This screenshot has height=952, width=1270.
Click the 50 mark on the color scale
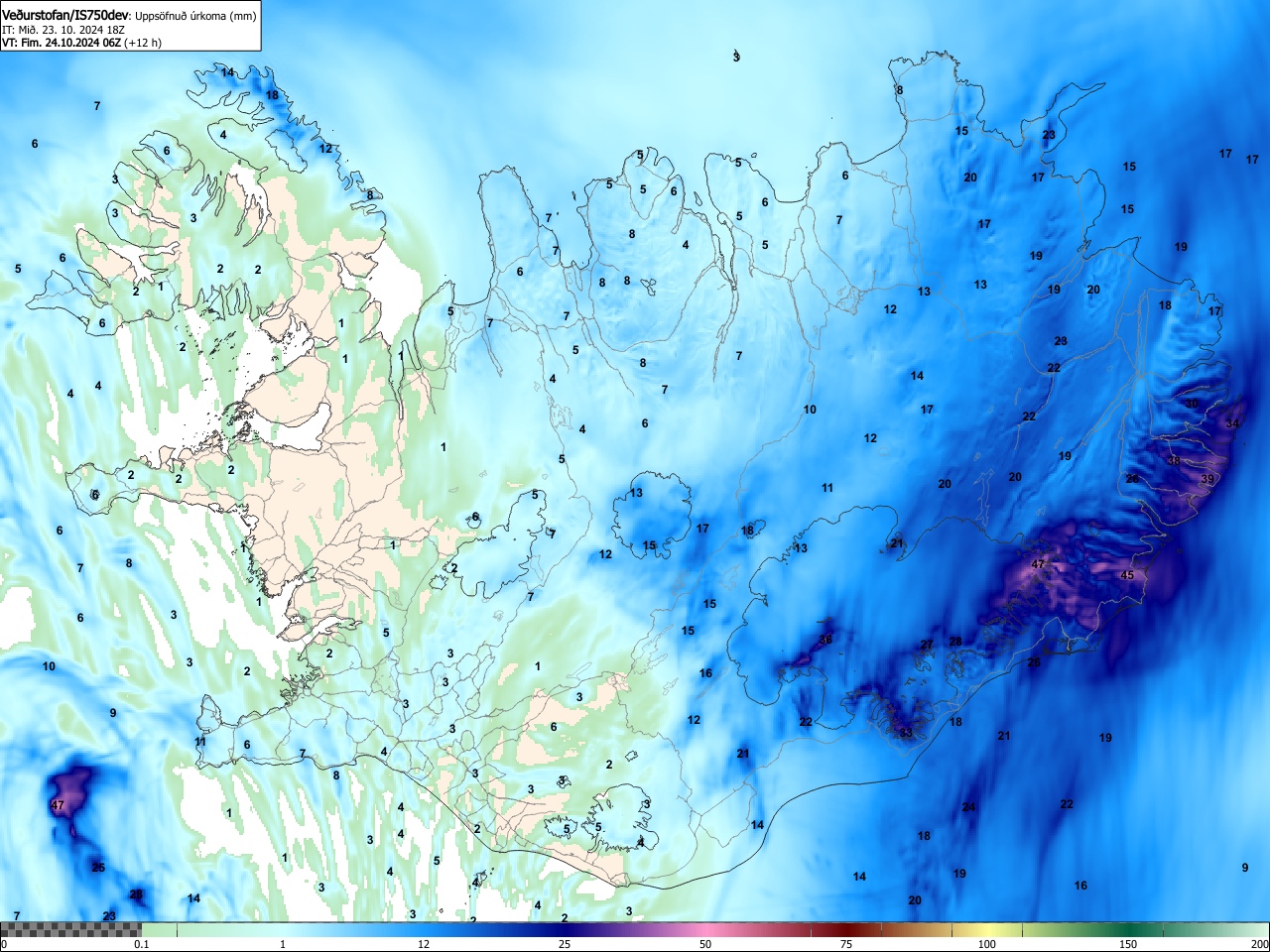click(705, 944)
